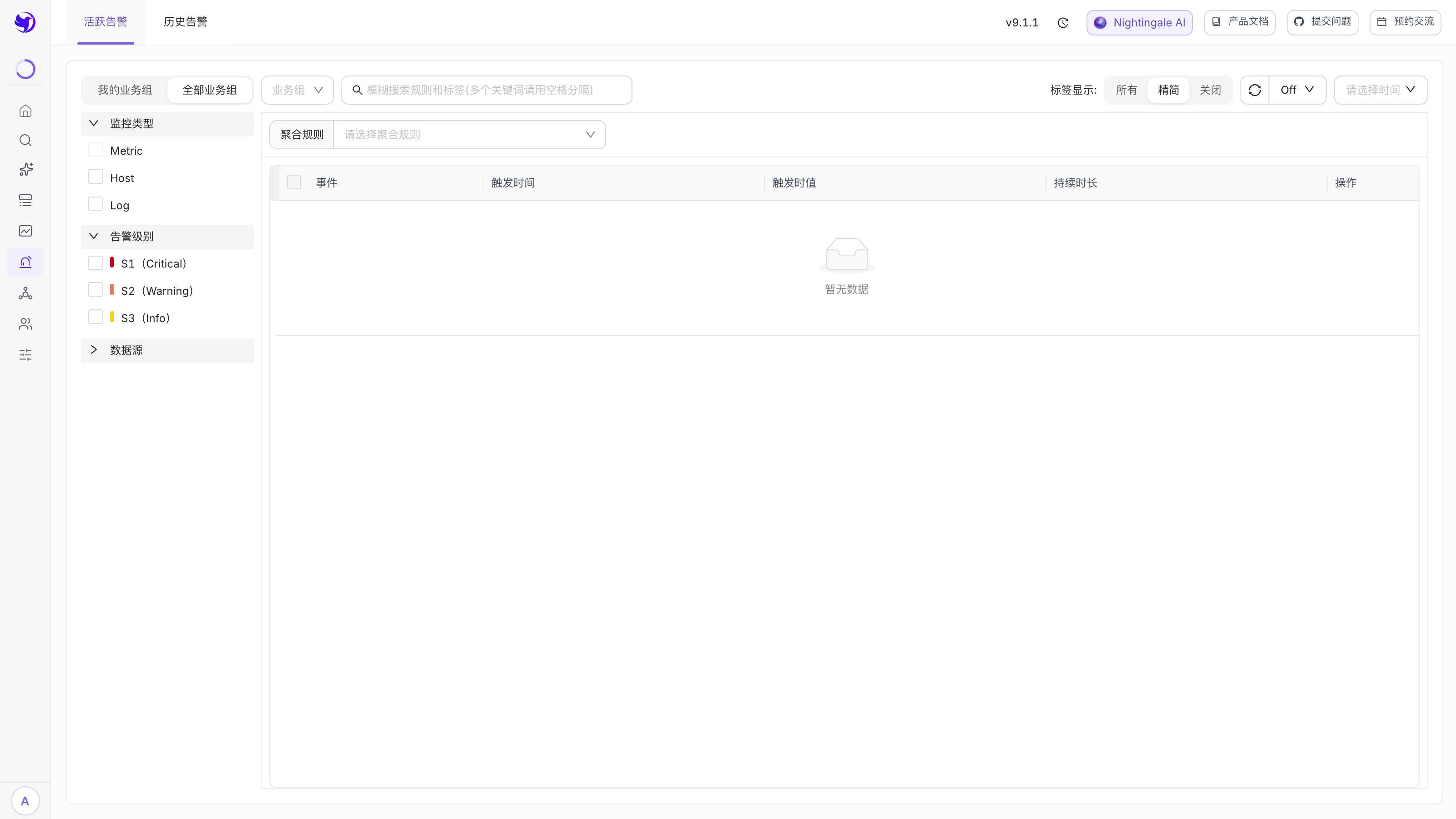Open the users sidebar icon

click(25, 324)
